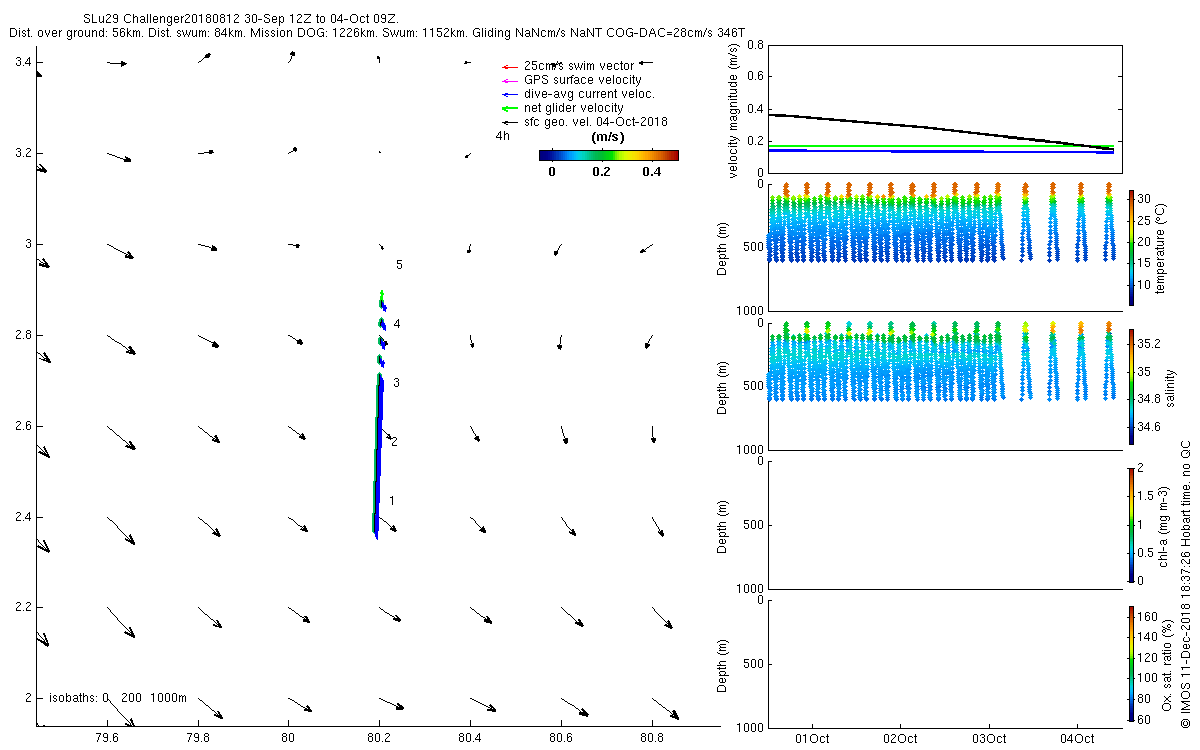
Task: Click the blue dive-avg current legend arrow
Action: pyautogui.click(x=508, y=94)
